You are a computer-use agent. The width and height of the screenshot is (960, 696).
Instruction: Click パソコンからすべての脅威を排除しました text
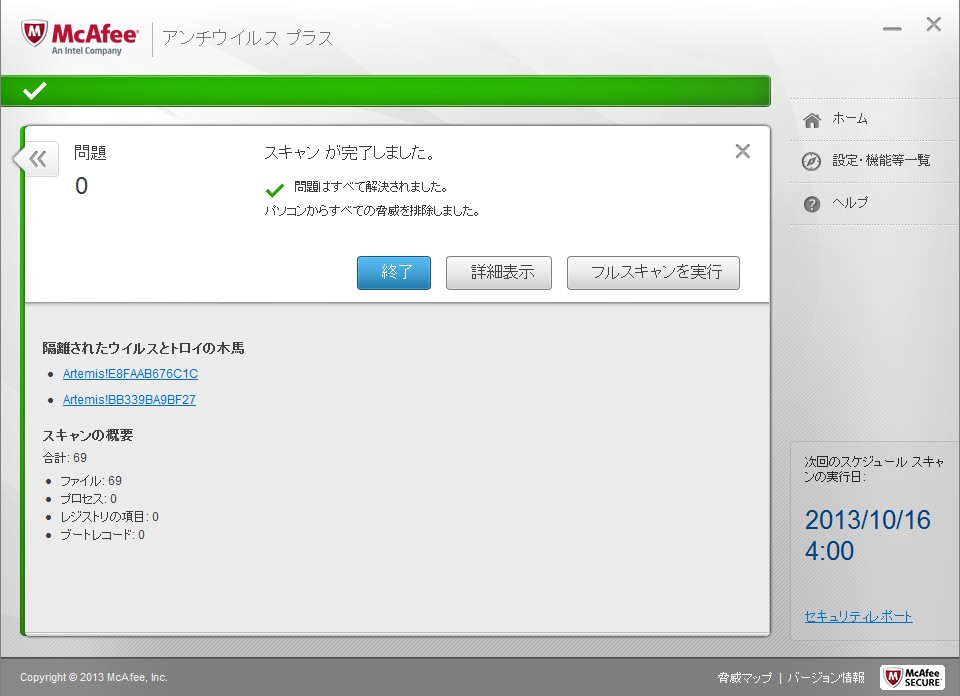pos(372,211)
